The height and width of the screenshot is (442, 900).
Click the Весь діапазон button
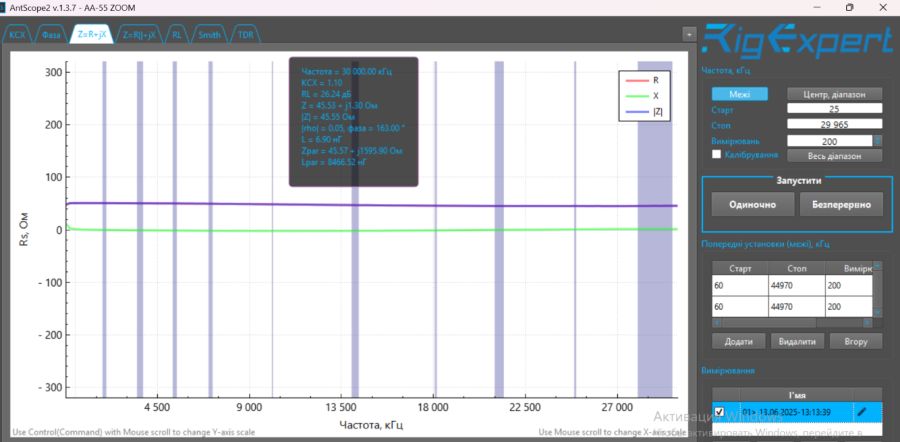pyautogui.click(x=835, y=156)
